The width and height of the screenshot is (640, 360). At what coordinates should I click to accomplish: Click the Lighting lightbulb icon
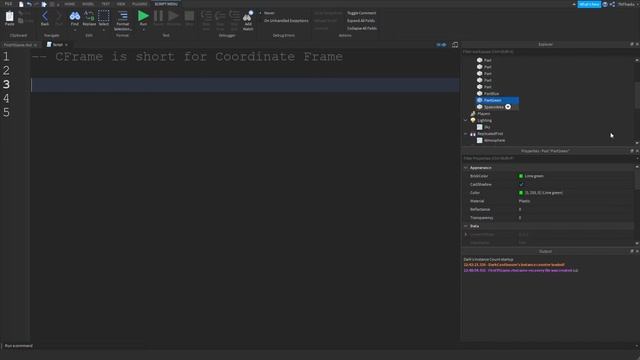point(473,120)
